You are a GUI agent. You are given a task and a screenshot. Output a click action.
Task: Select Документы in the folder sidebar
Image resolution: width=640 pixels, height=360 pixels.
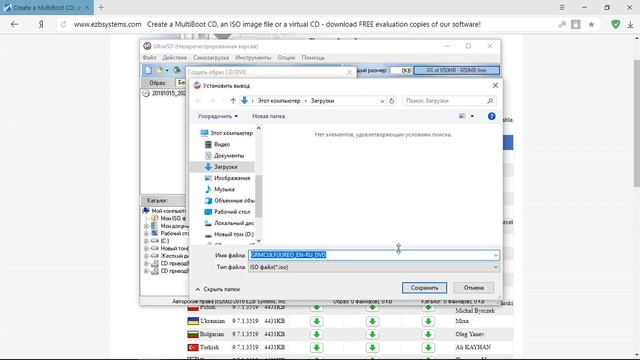point(229,156)
